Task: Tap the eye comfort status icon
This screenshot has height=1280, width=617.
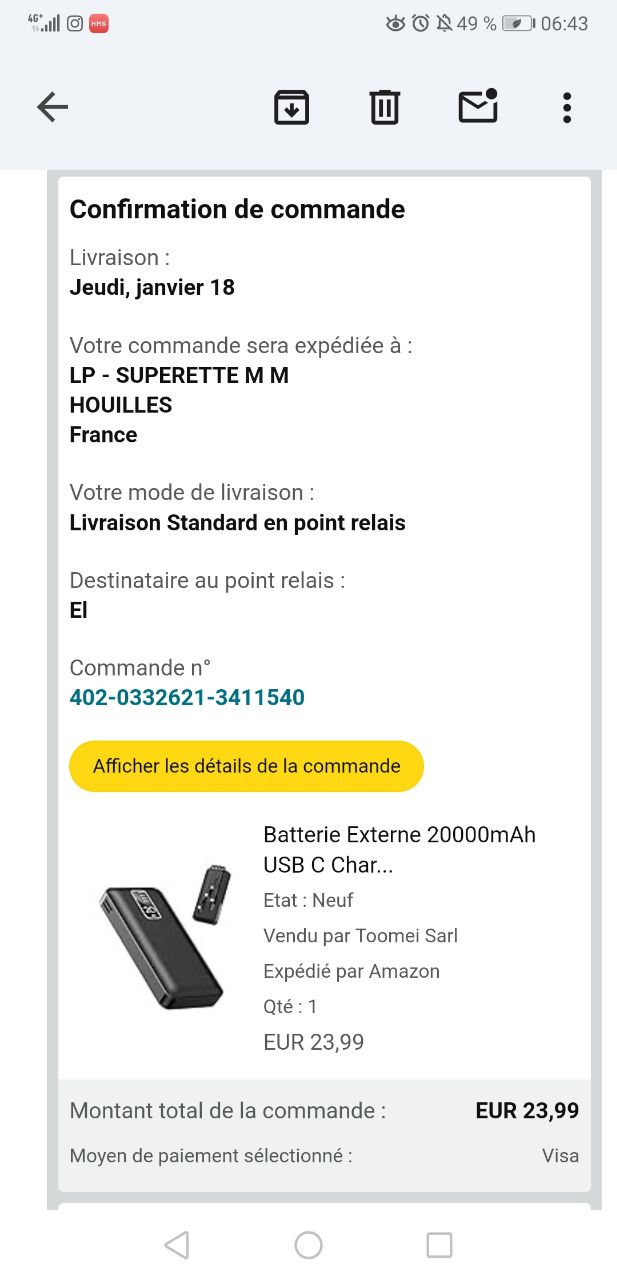Action: tap(396, 23)
